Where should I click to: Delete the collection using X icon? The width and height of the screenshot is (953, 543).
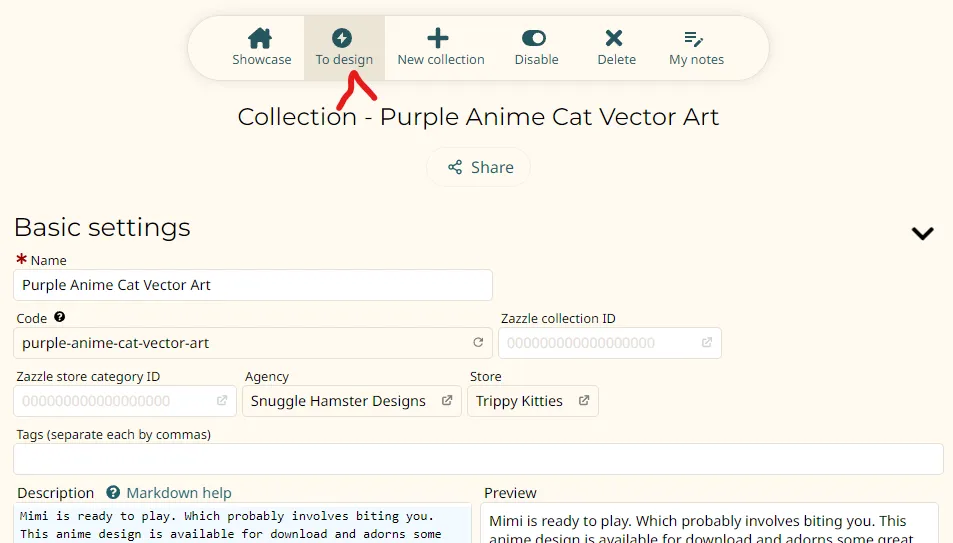coord(614,38)
